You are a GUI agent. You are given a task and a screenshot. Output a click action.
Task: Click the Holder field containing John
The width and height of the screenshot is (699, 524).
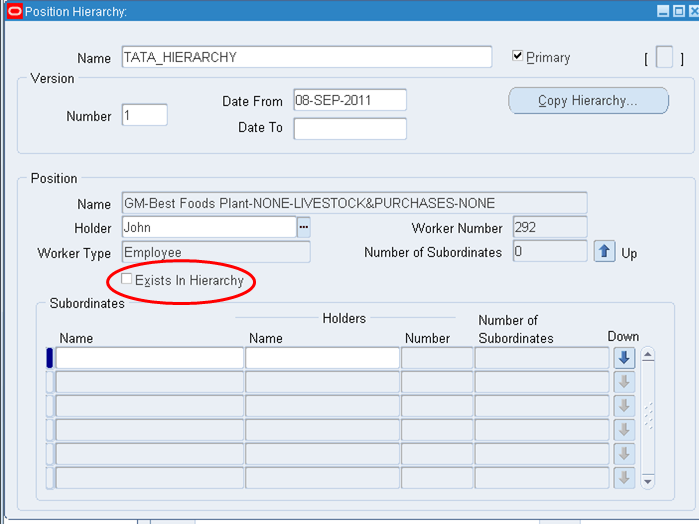[210, 227]
